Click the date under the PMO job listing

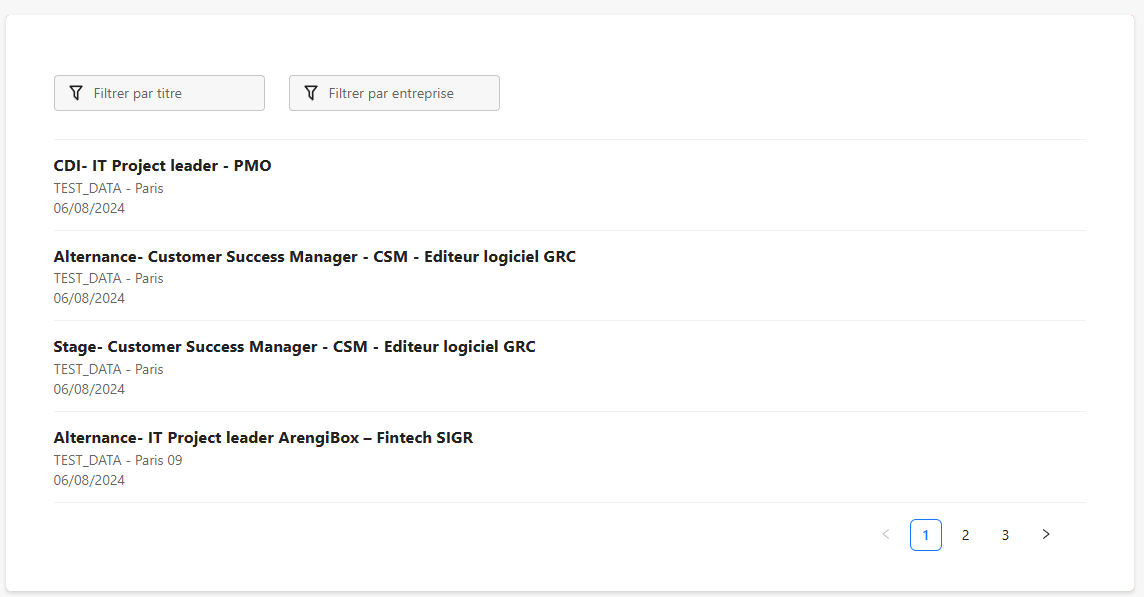click(89, 207)
